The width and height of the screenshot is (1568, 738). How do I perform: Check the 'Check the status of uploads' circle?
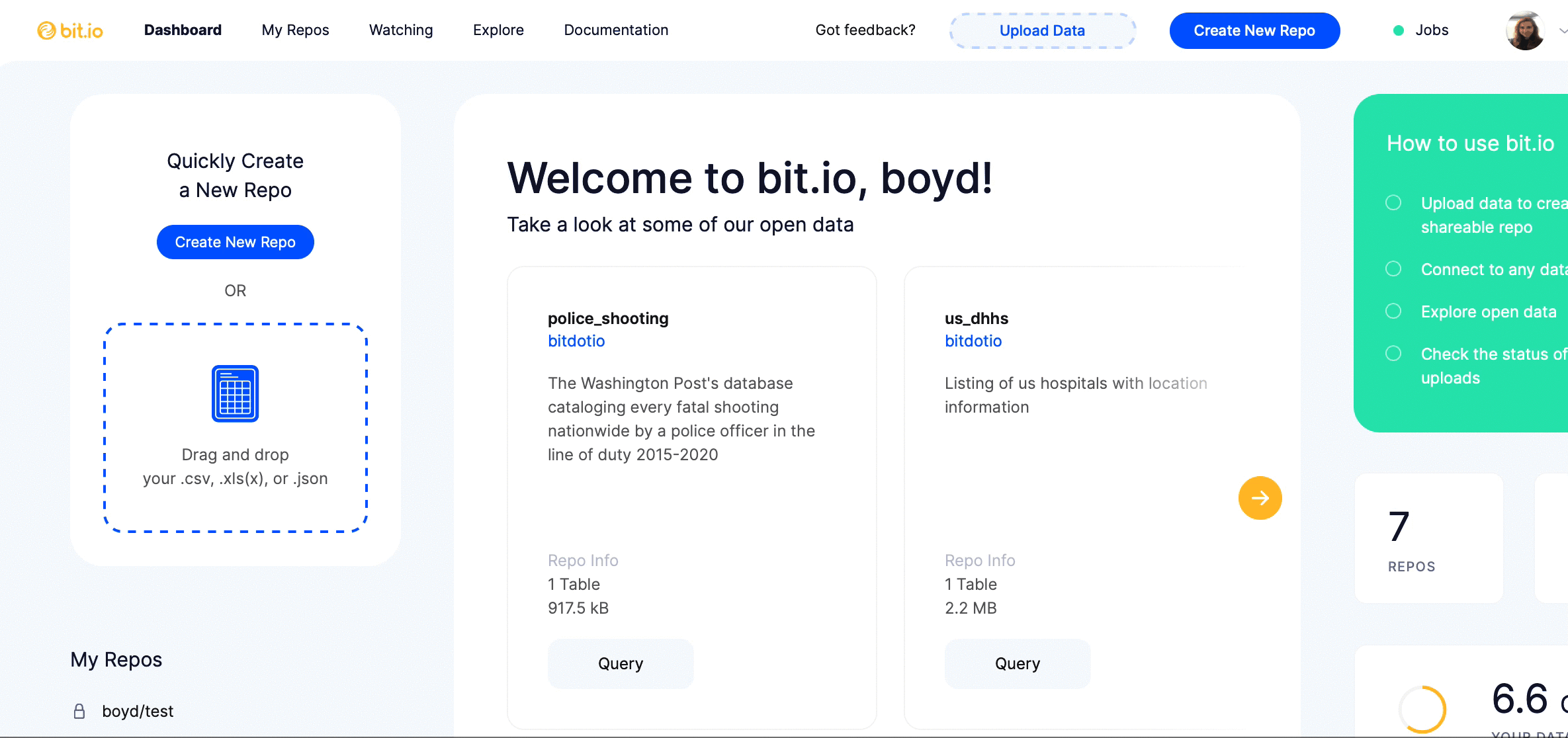[1393, 353]
